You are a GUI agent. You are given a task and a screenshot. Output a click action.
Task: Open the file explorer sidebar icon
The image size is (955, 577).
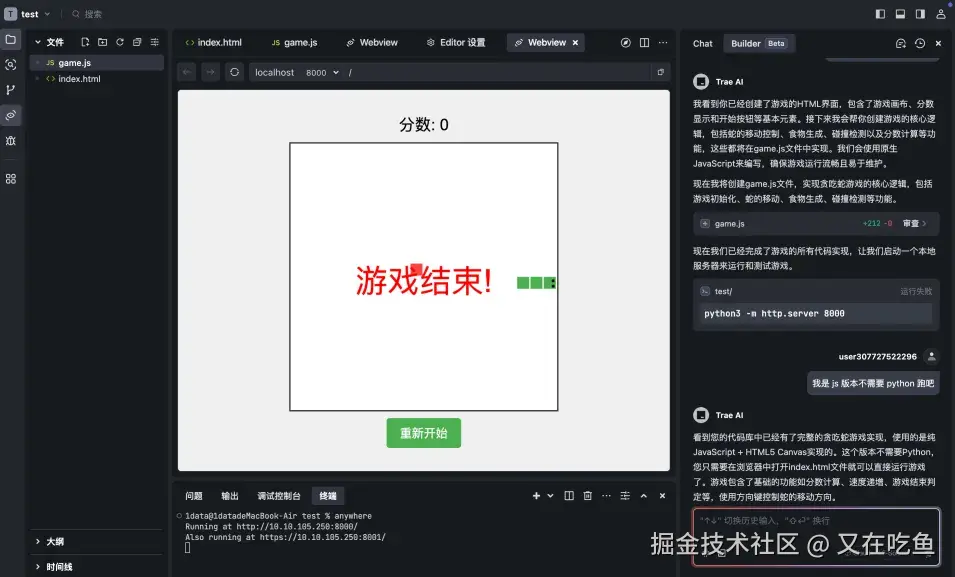point(10,40)
